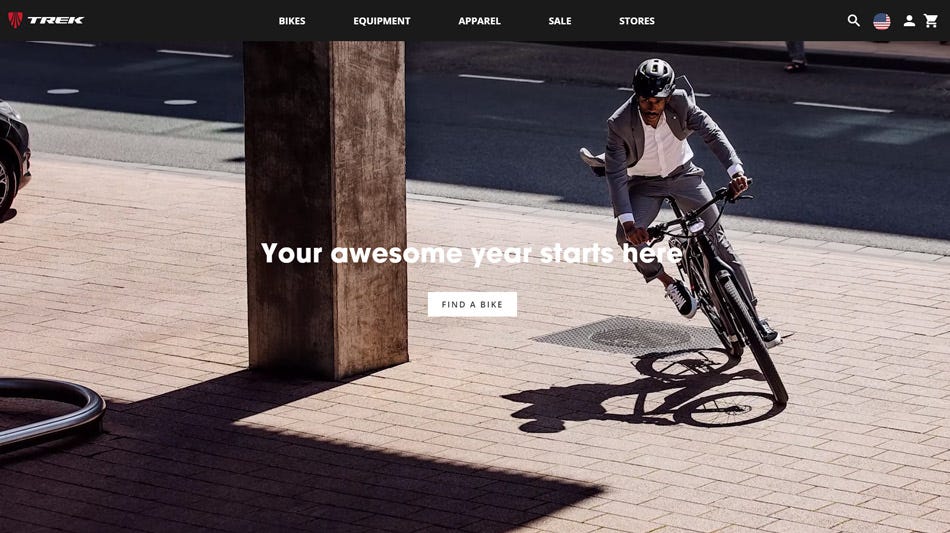
Task: Click the red Trek shield logo
Action: (15, 20)
